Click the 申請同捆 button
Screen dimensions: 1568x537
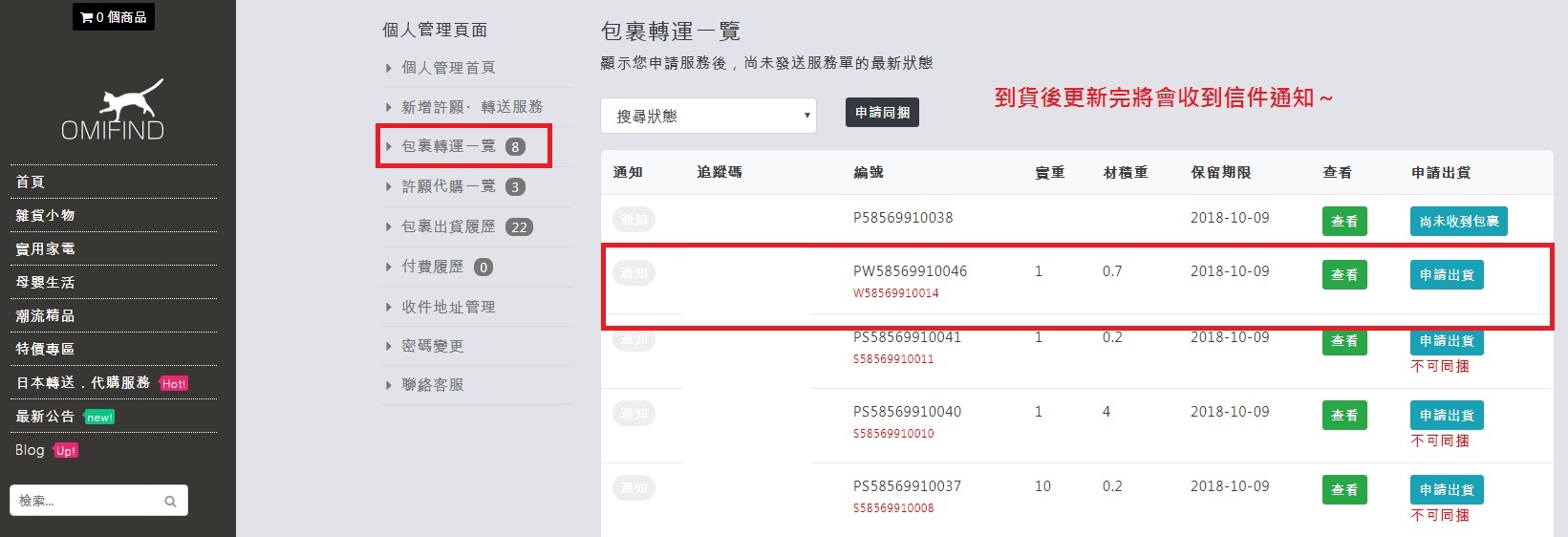tap(882, 113)
